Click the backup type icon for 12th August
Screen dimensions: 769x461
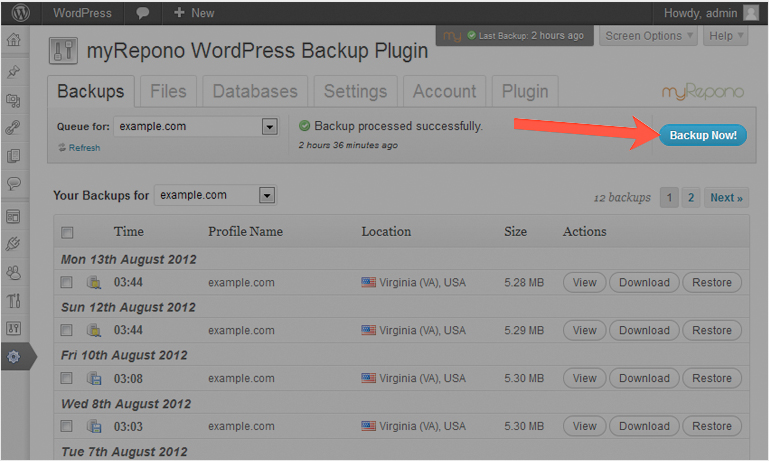tap(94, 331)
